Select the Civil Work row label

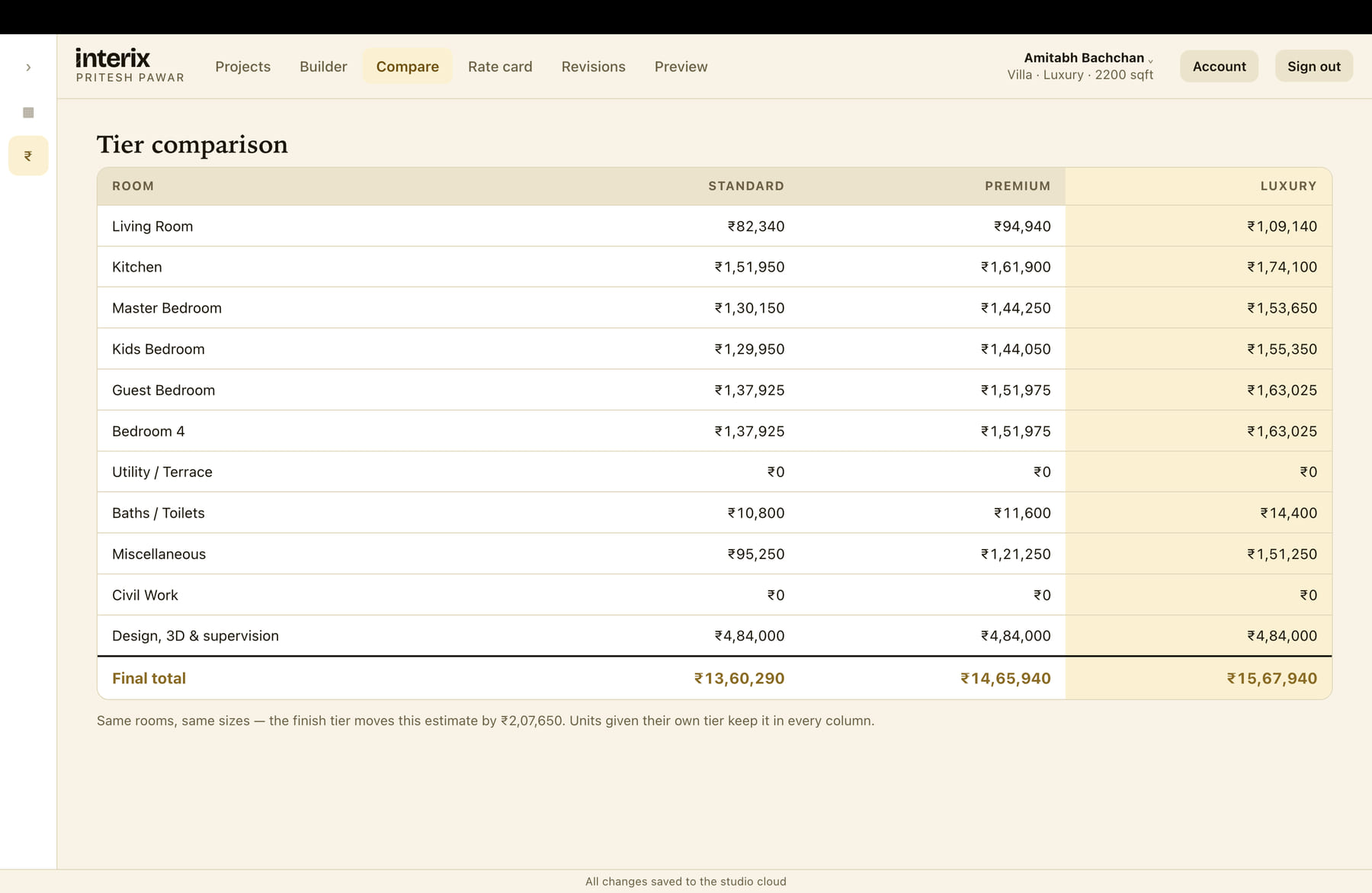(x=145, y=596)
